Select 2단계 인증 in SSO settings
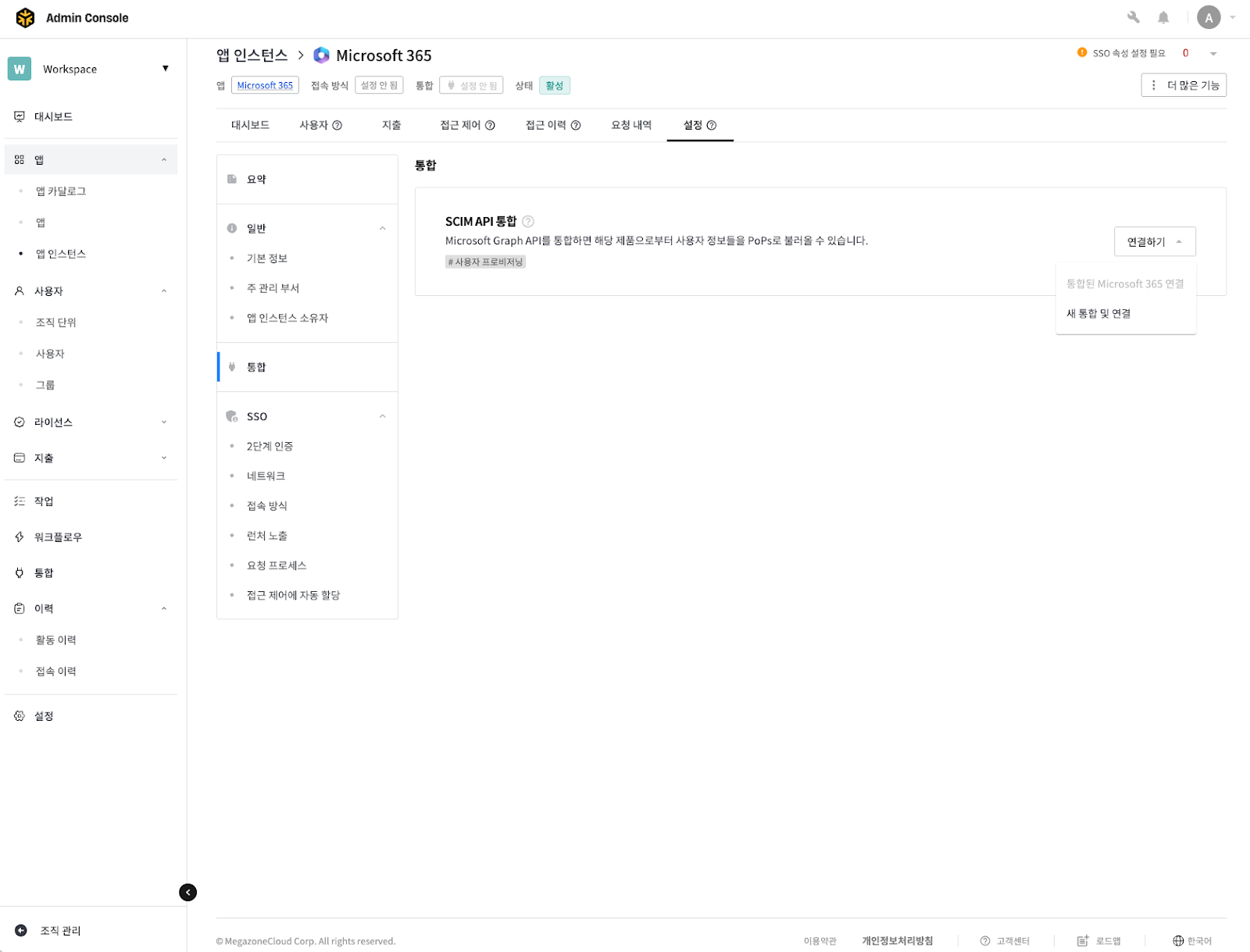 point(270,446)
